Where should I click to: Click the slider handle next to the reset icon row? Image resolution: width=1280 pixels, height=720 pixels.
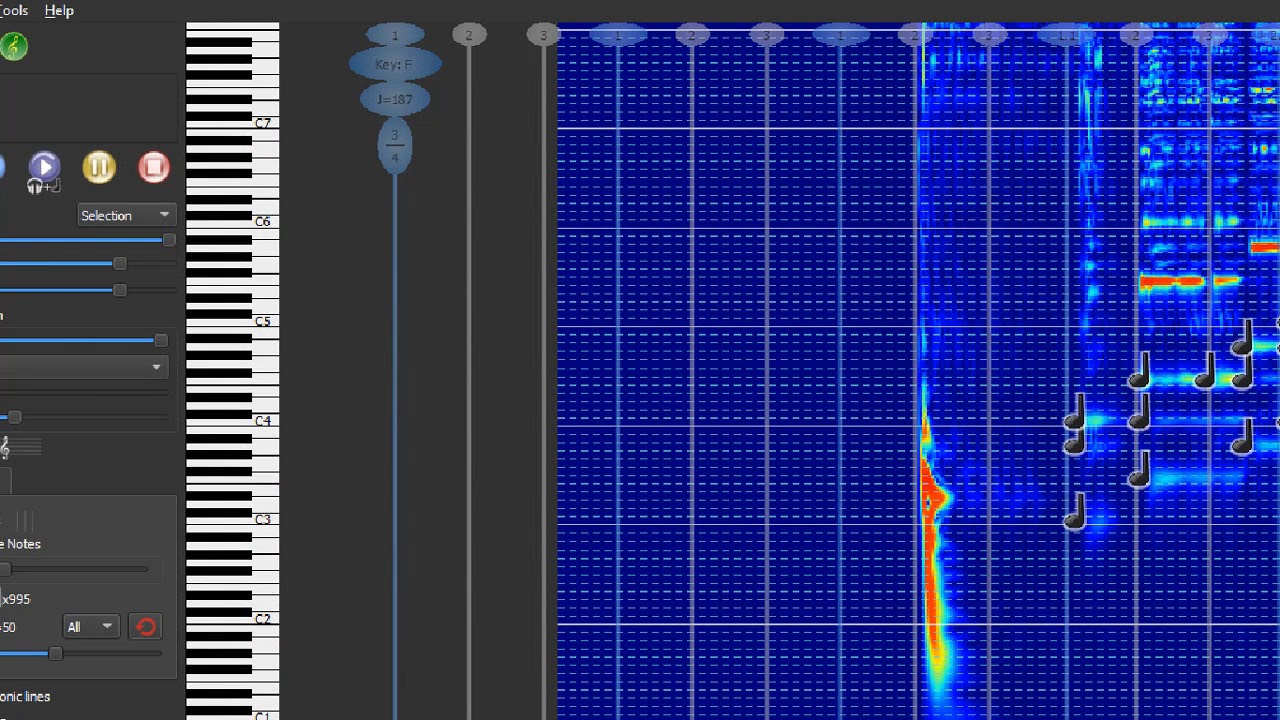point(56,653)
